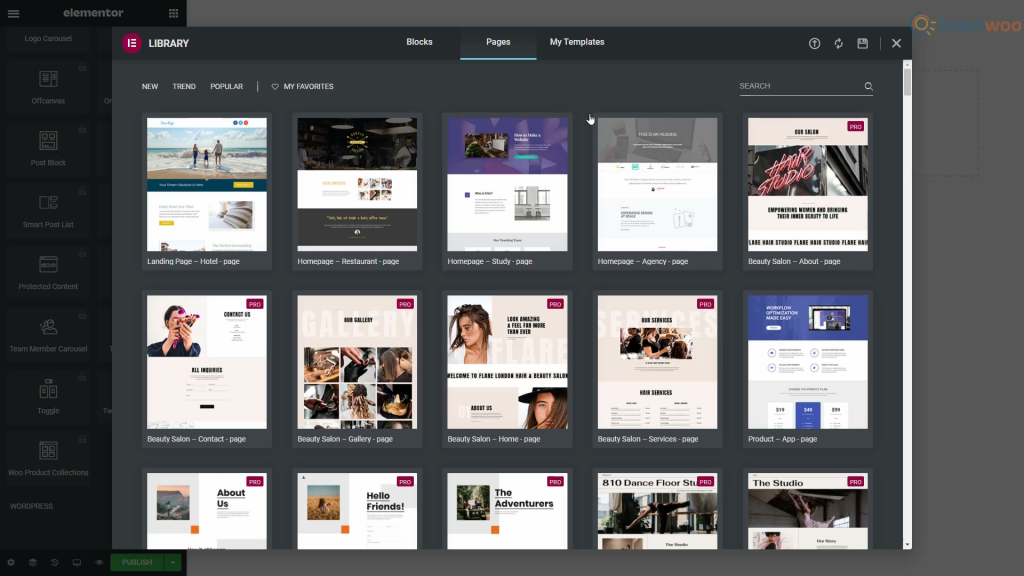The width and height of the screenshot is (1024, 576).
Task: Open Homepage – Agency template thumbnail
Action: 658,184
